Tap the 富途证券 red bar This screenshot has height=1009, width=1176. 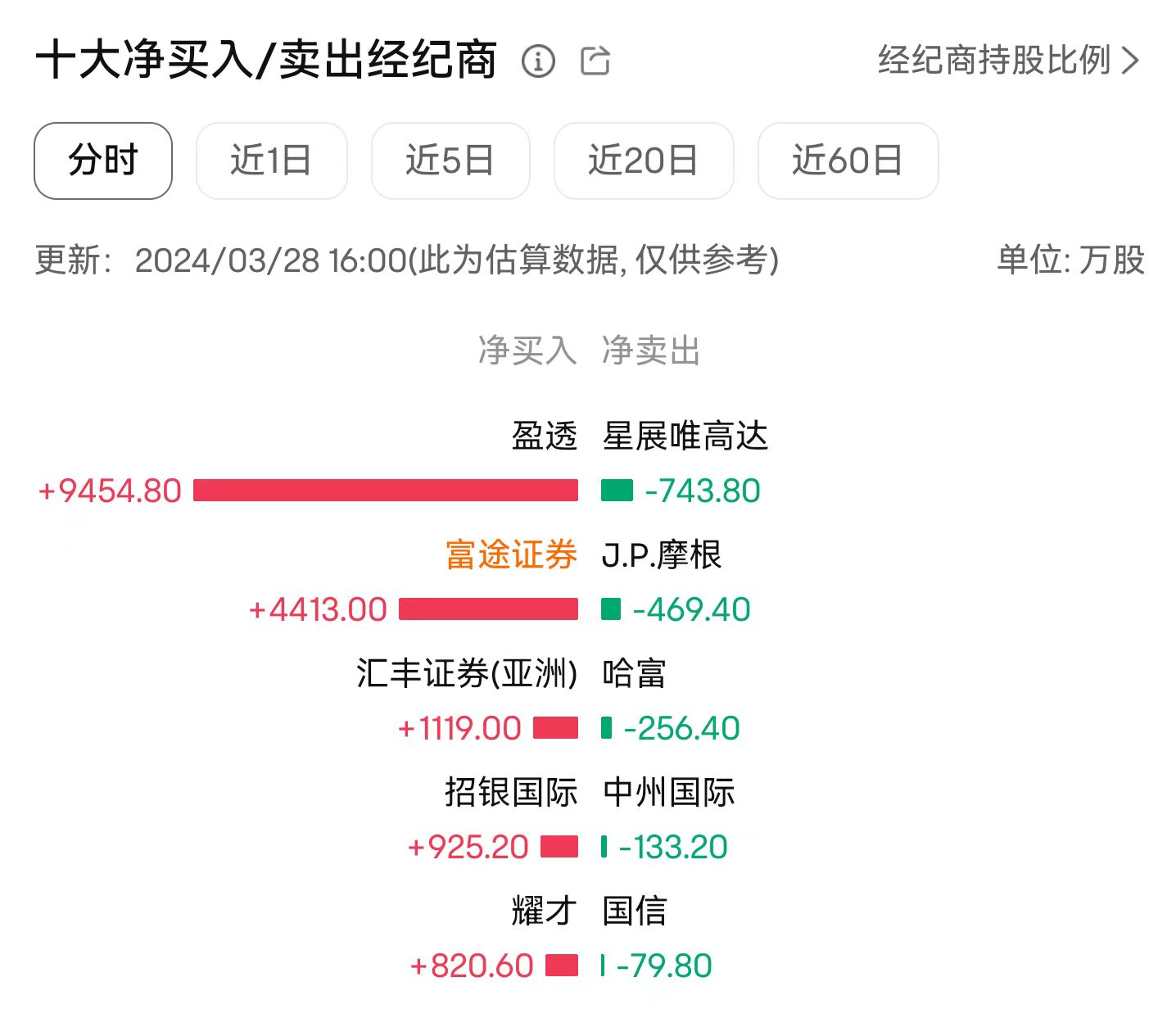pos(488,609)
